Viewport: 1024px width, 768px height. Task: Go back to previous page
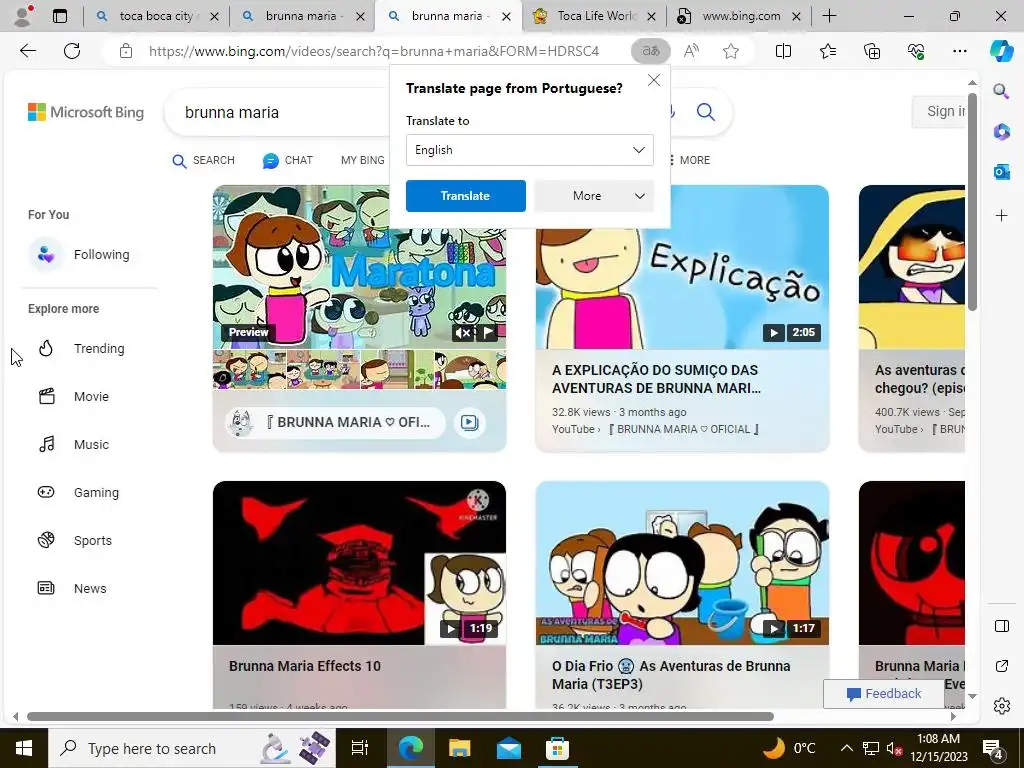(27, 51)
